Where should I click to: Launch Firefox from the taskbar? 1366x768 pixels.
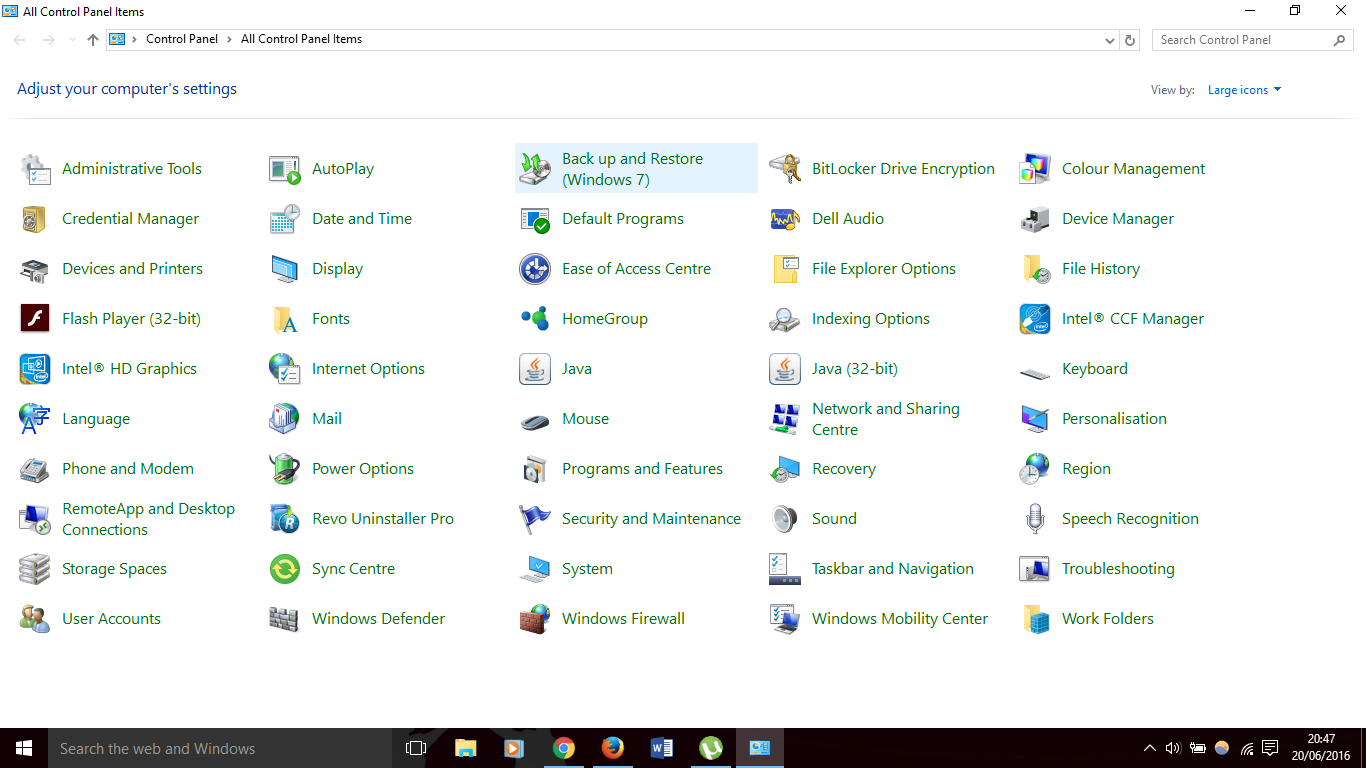612,748
